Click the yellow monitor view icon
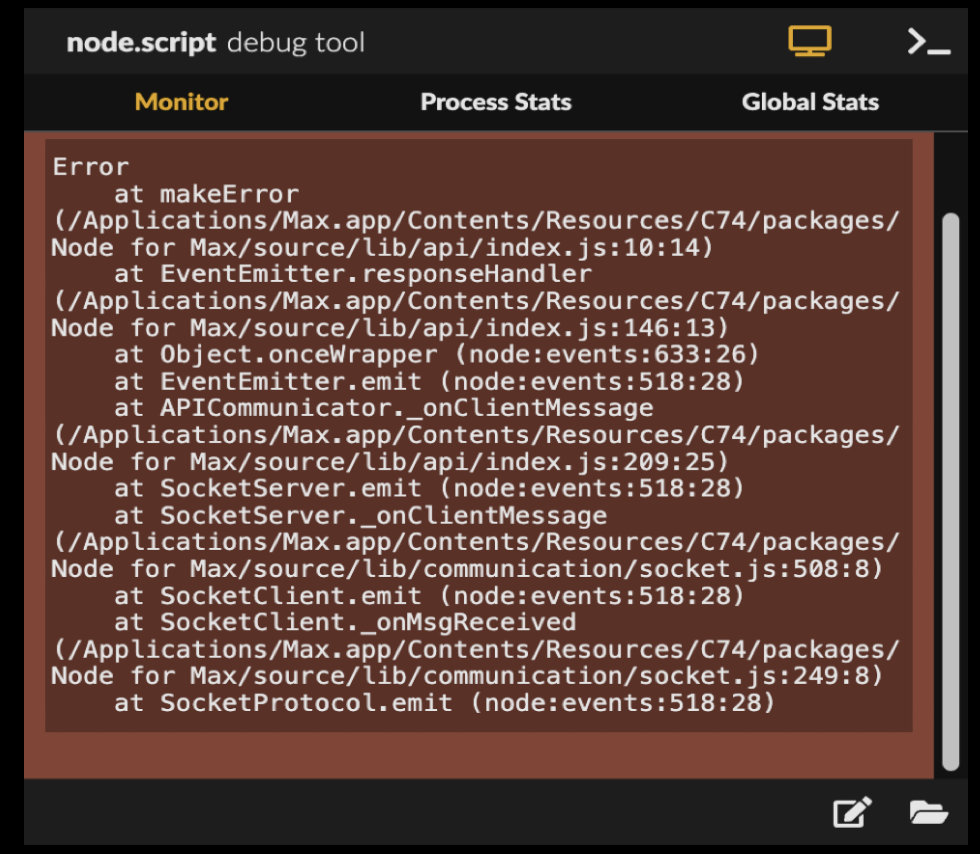The width and height of the screenshot is (980, 854). [810, 41]
